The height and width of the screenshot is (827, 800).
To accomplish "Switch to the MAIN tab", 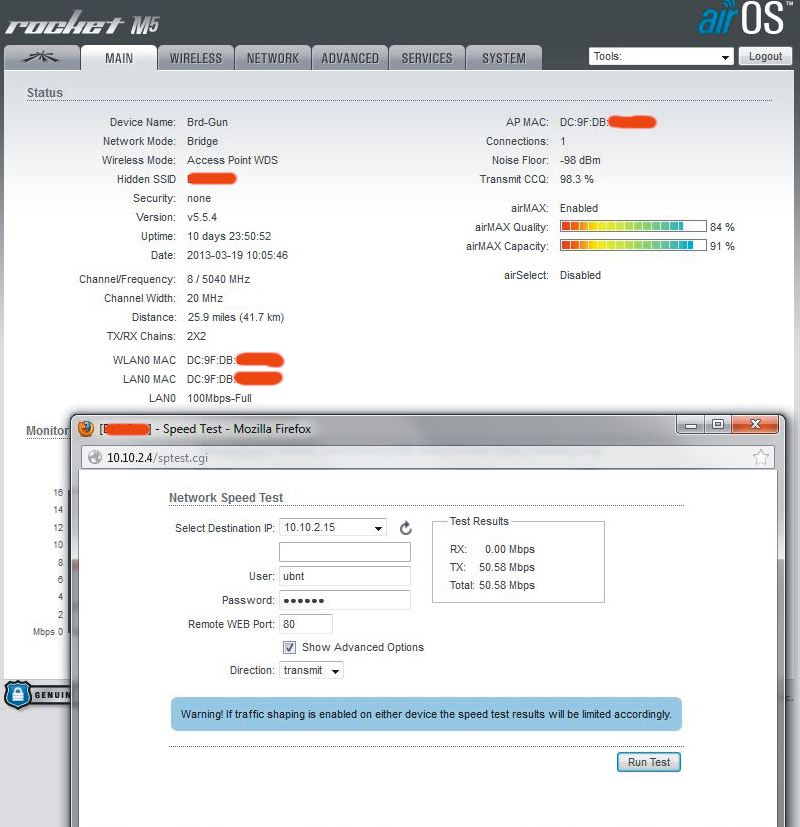I will (119, 57).
